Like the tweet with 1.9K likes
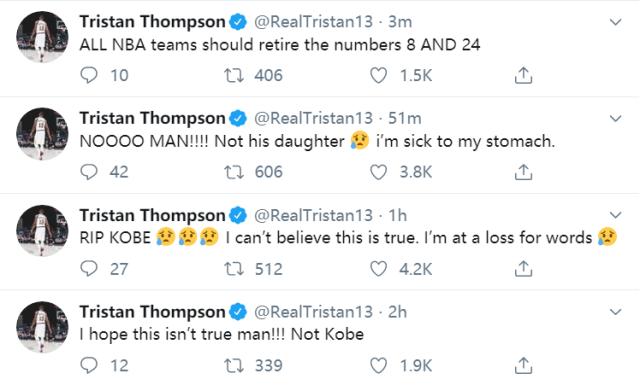Screen dimensions: 640x385 [x=378, y=365]
